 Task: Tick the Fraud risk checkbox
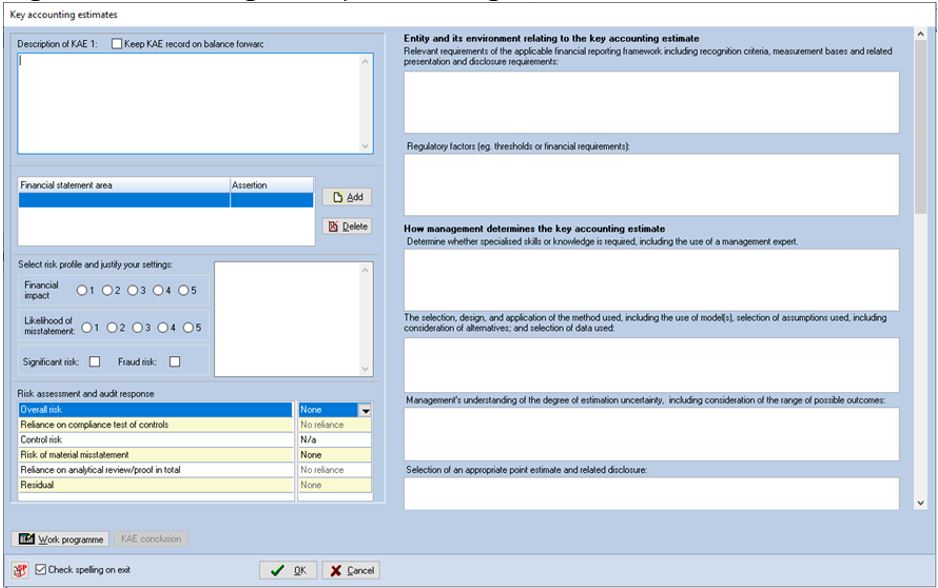tap(175, 361)
